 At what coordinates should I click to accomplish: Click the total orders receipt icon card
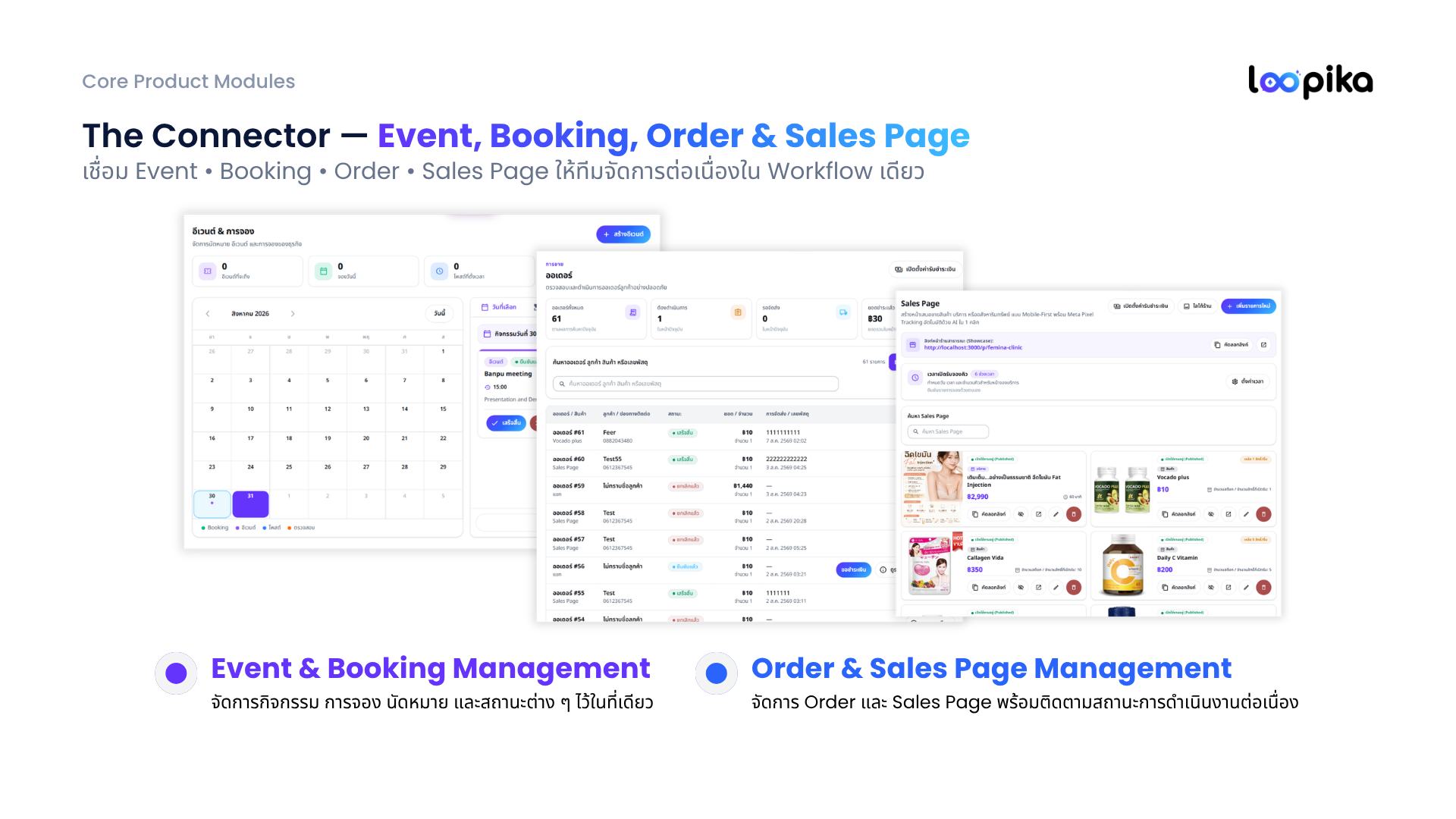click(632, 312)
